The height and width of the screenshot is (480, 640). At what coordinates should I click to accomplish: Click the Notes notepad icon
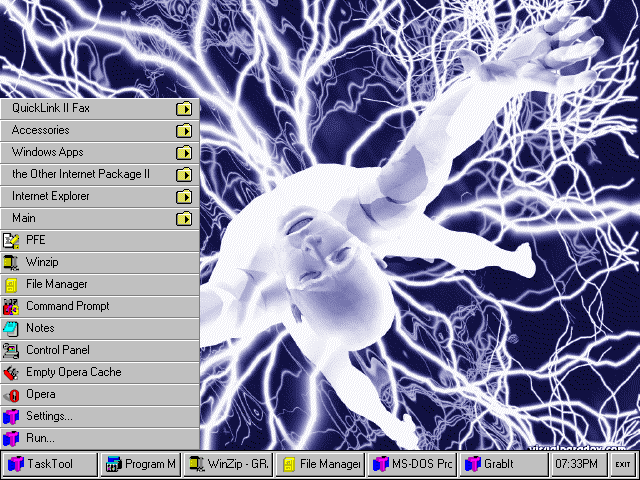pyautogui.click(x=11, y=328)
